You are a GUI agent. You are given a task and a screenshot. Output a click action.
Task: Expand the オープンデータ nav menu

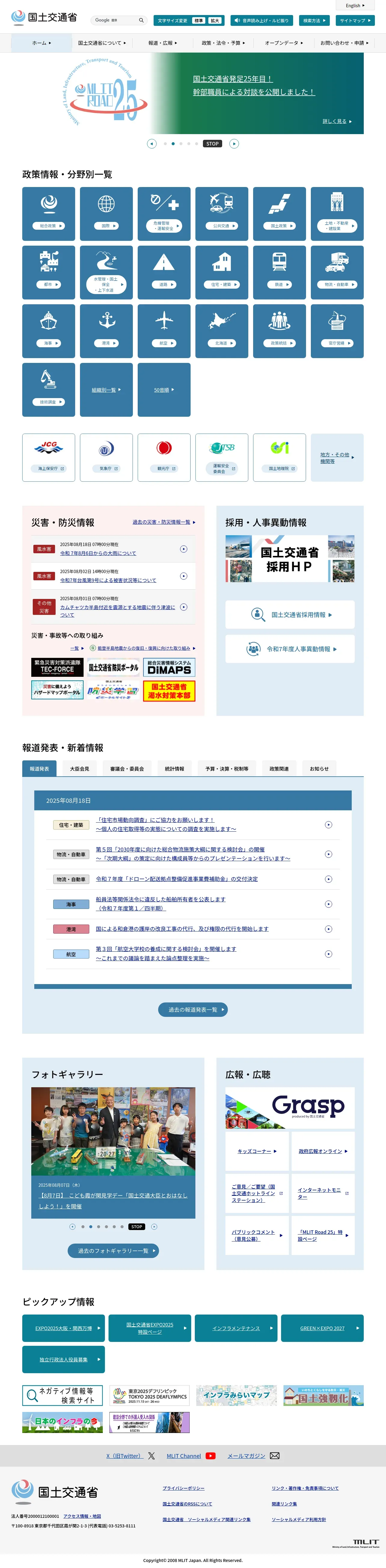point(284,43)
